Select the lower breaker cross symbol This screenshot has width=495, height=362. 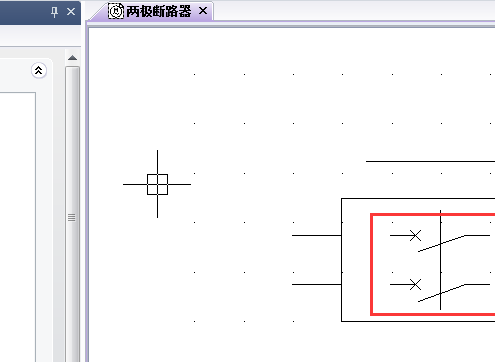[415, 285]
